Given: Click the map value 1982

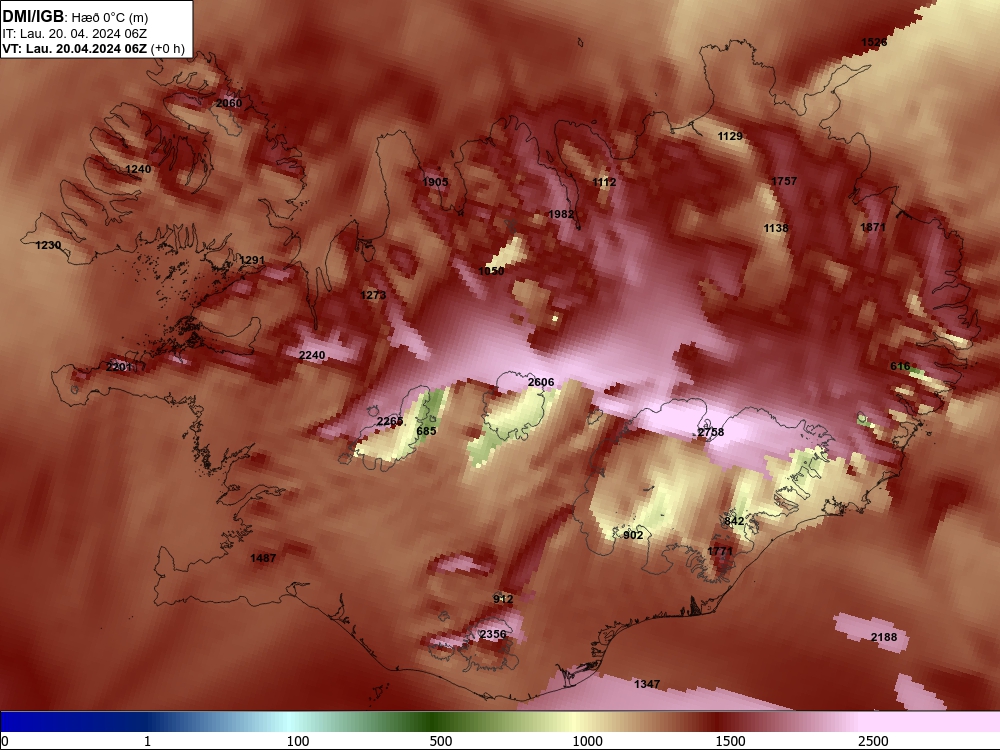Looking at the screenshot, I should (x=561, y=214).
